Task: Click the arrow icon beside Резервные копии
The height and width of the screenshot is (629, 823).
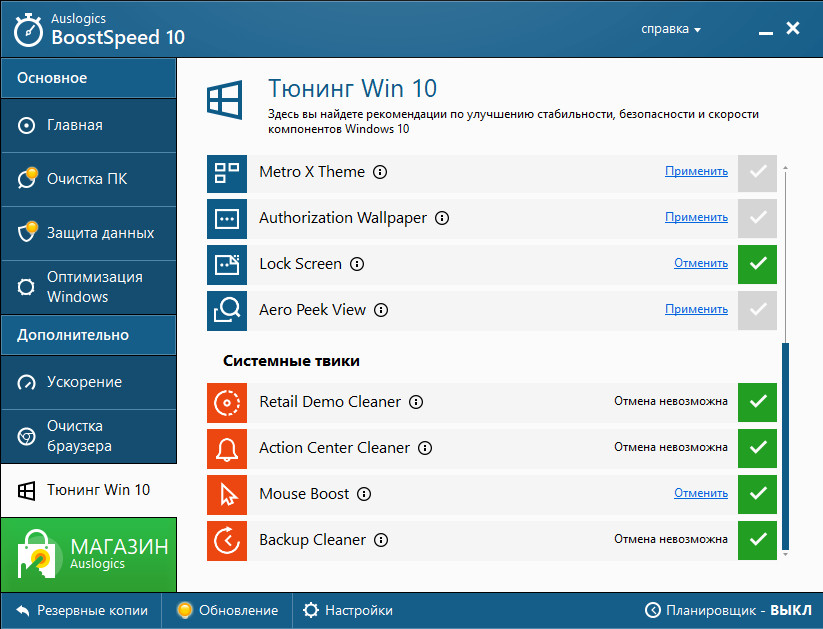Action: [x=23, y=610]
